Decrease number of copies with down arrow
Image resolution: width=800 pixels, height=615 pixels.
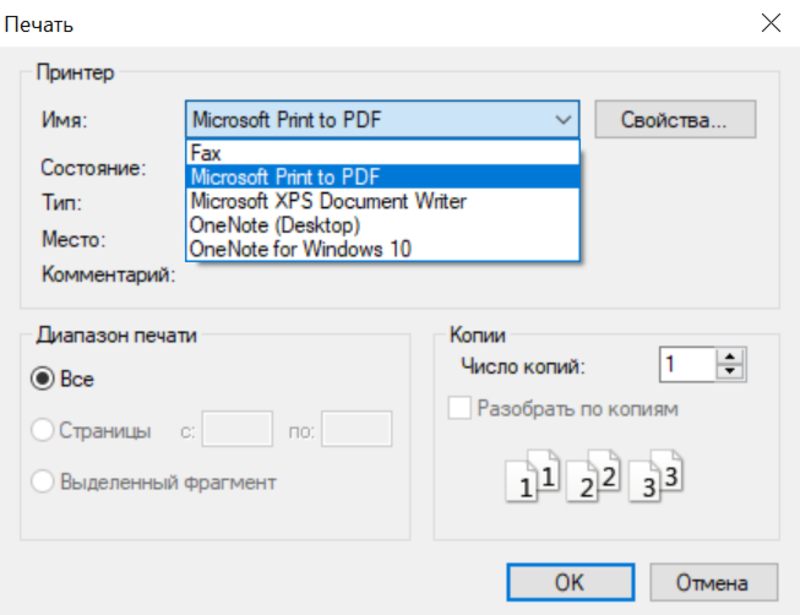coord(730,372)
